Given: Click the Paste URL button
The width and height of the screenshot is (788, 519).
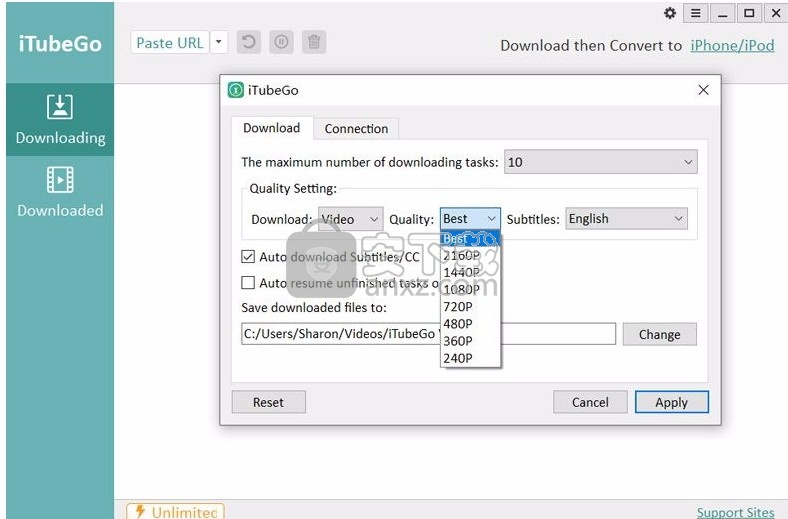Looking at the screenshot, I should pyautogui.click(x=170, y=43).
